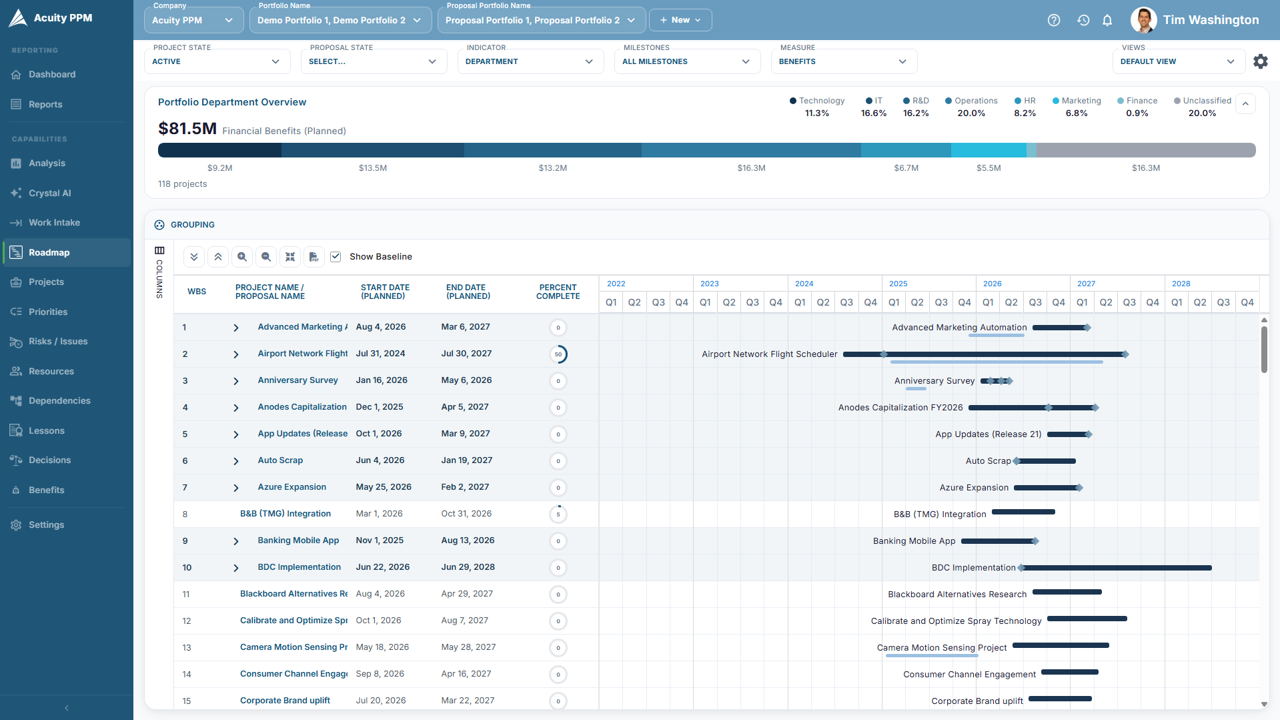Collapse the left sidebar arrow
This screenshot has height=720, width=1280.
pos(66,708)
